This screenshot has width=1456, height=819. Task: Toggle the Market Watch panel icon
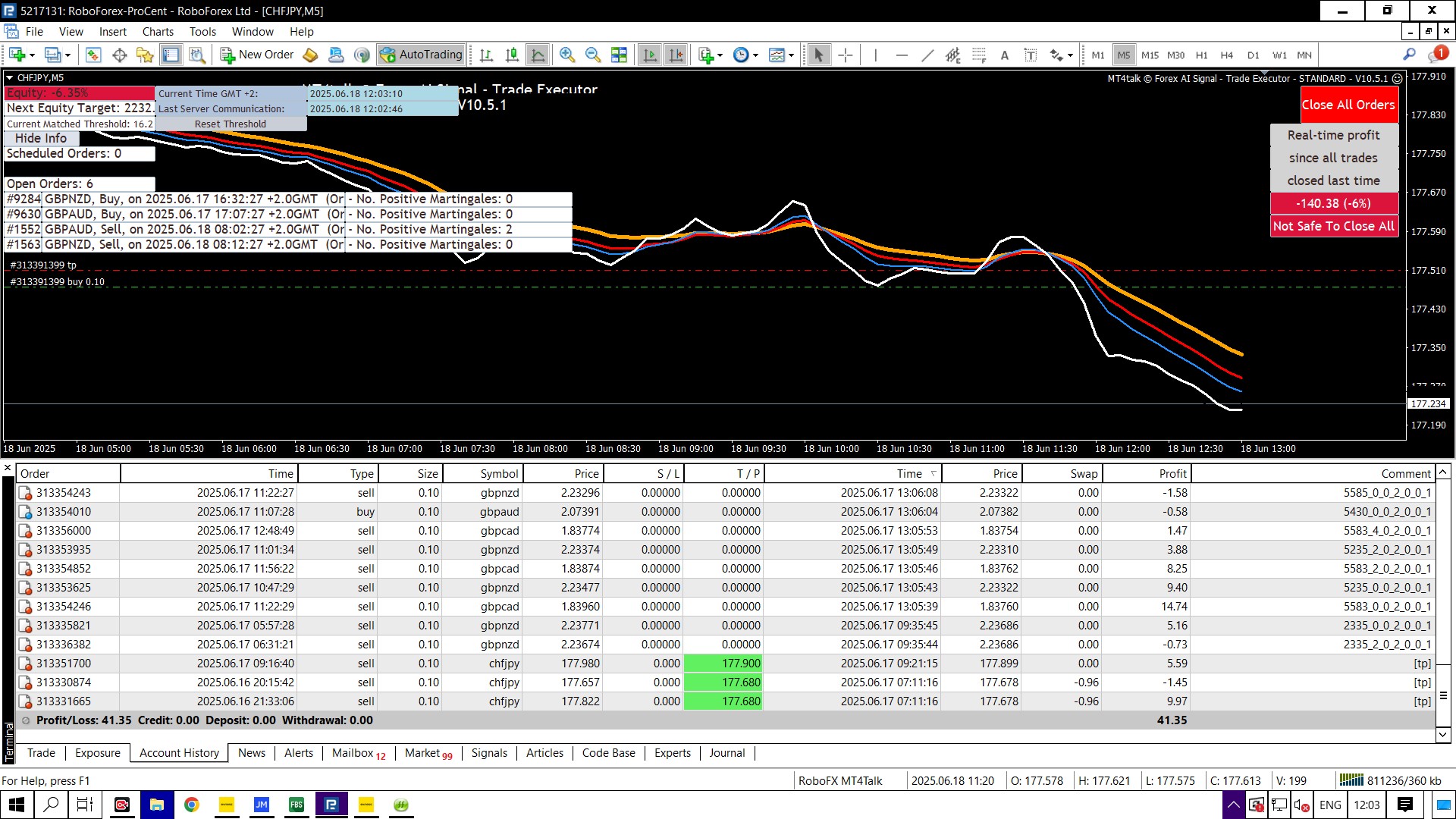[93, 55]
